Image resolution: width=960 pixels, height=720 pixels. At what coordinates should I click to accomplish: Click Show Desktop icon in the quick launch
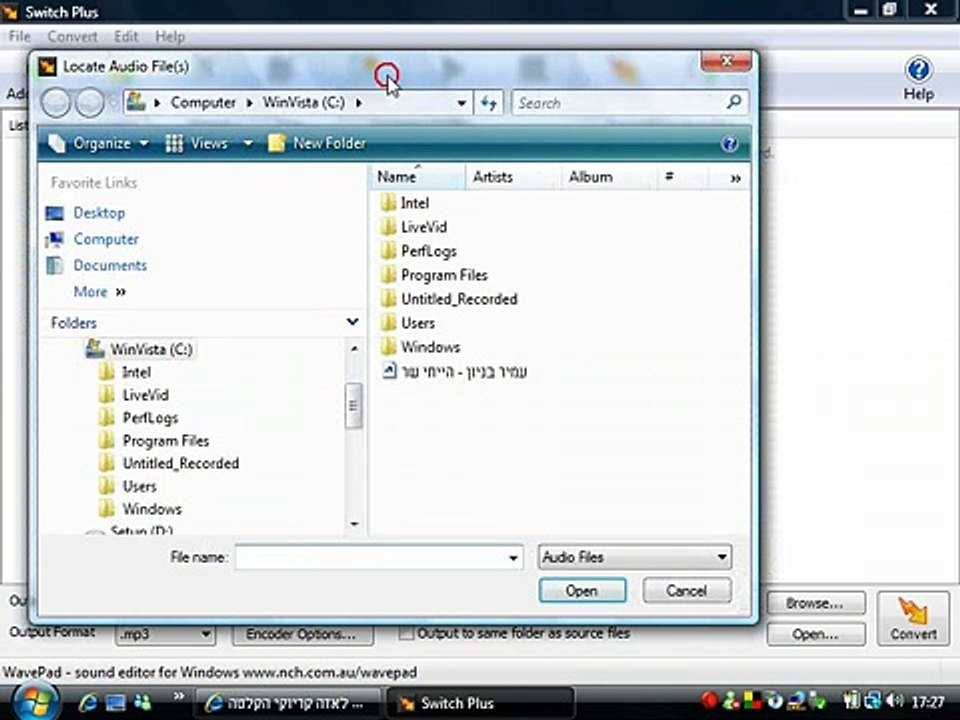115,702
